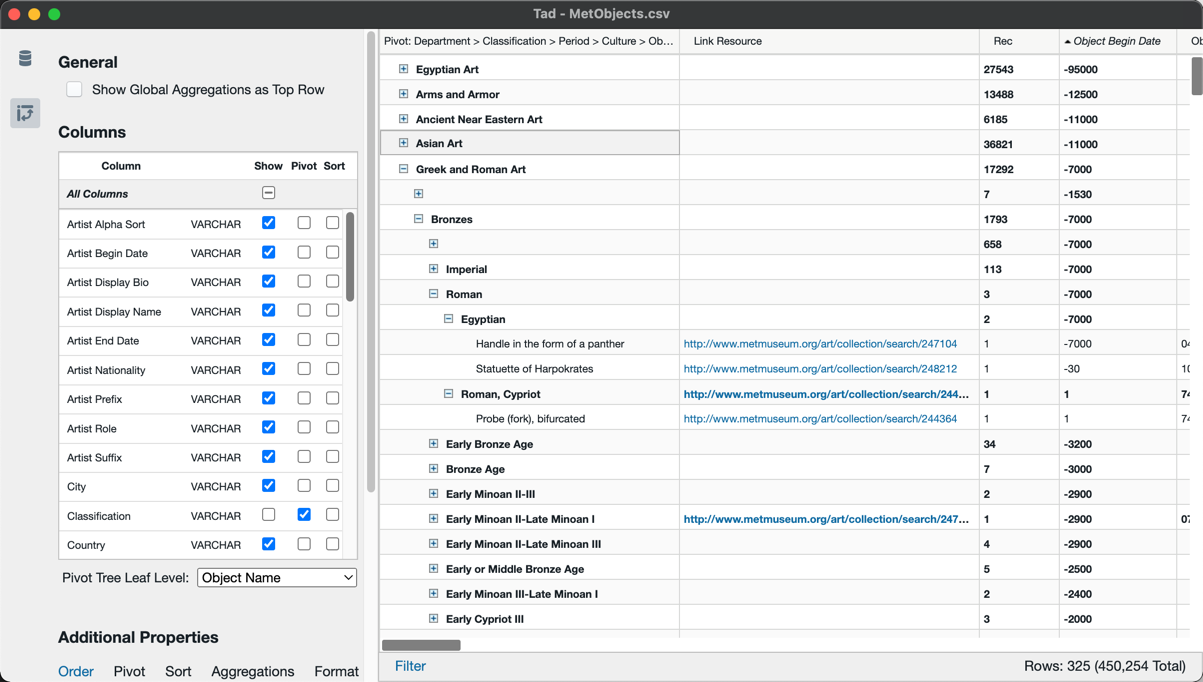The height and width of the screenshot is (682, 1203).
Task: Enable the Sort checkbox for City
Action: (331, 486)
